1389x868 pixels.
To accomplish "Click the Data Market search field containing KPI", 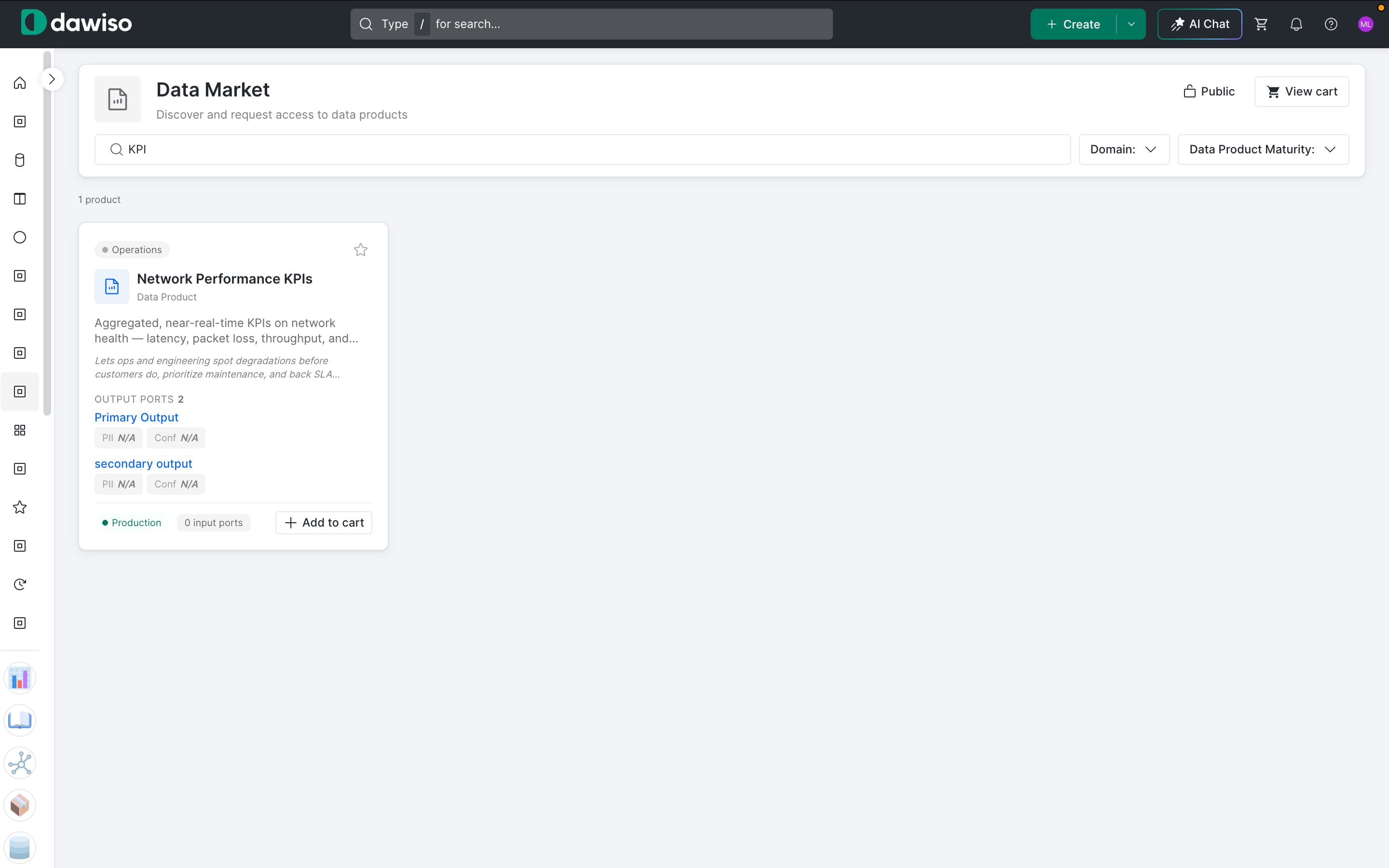I will point(582,149).
